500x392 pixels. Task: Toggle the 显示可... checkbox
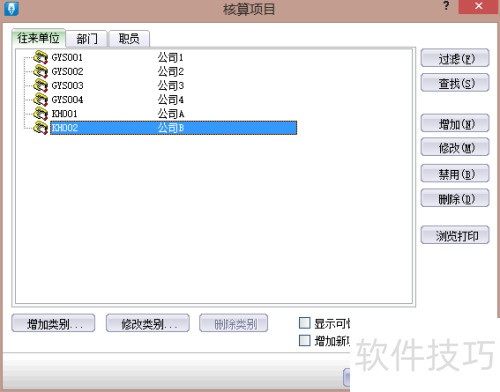point(304,323)
